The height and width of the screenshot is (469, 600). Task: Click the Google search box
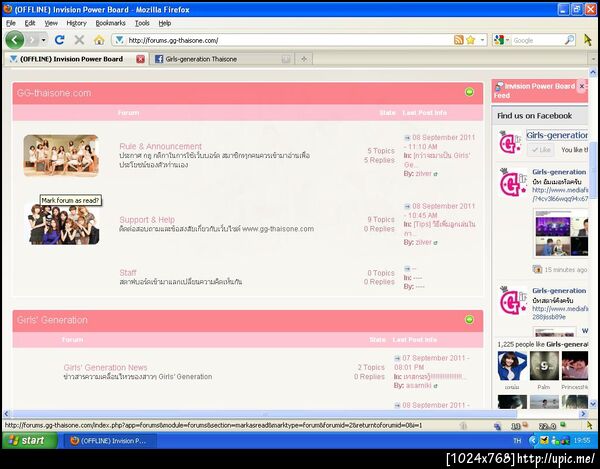point(538,40)
